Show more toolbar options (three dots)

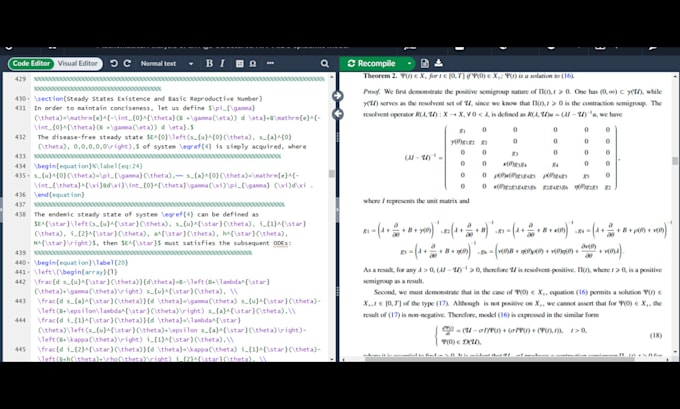point(270,63)
